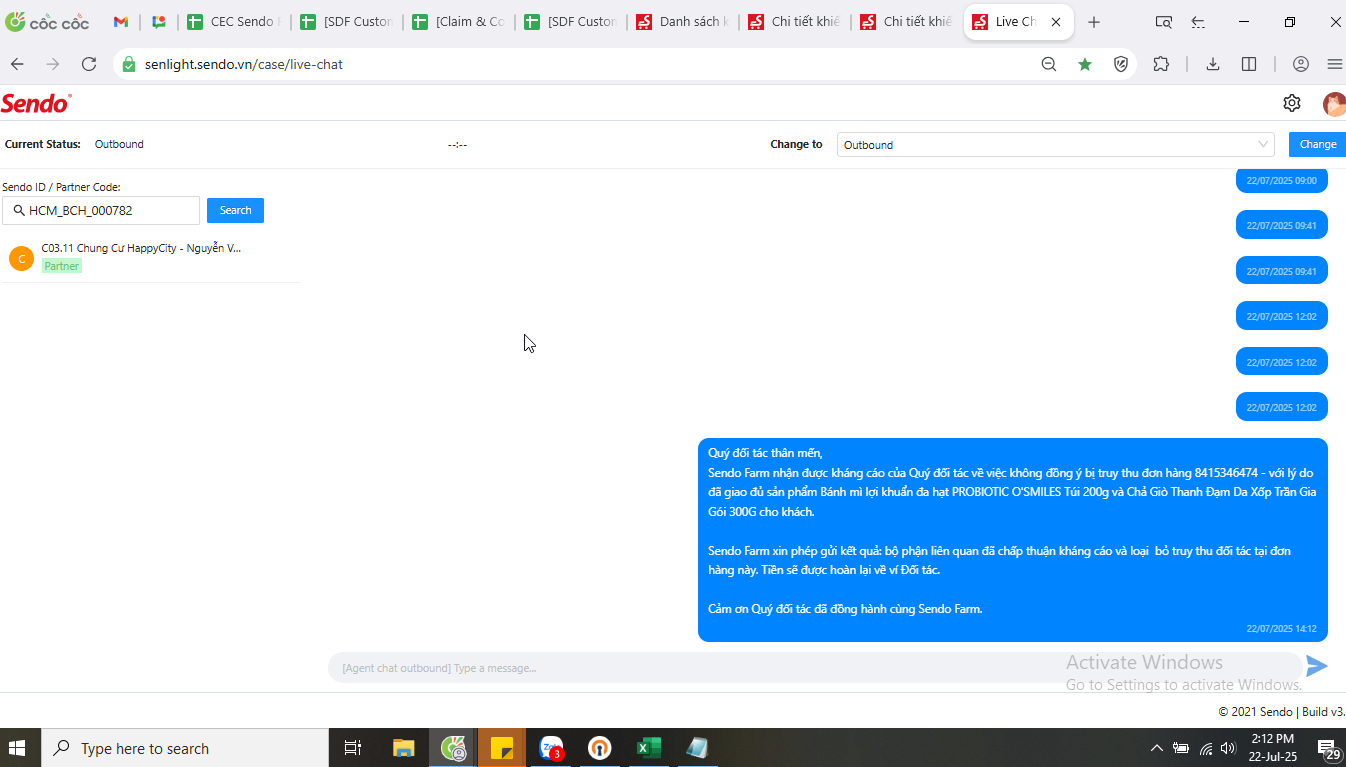
Task: Click the settings gear icon
Action: [1292, 103]
